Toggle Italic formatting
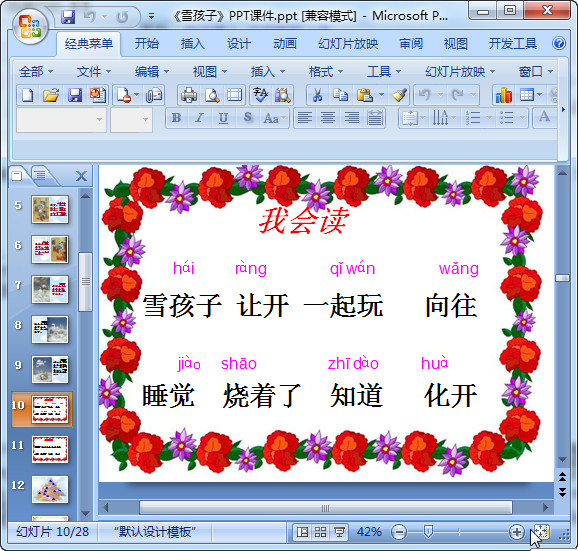 (x=199, y=118)
